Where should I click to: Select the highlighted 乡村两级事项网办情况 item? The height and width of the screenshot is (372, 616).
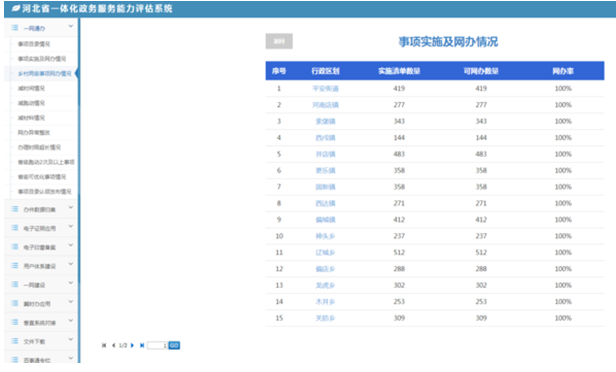click(44, 73)
